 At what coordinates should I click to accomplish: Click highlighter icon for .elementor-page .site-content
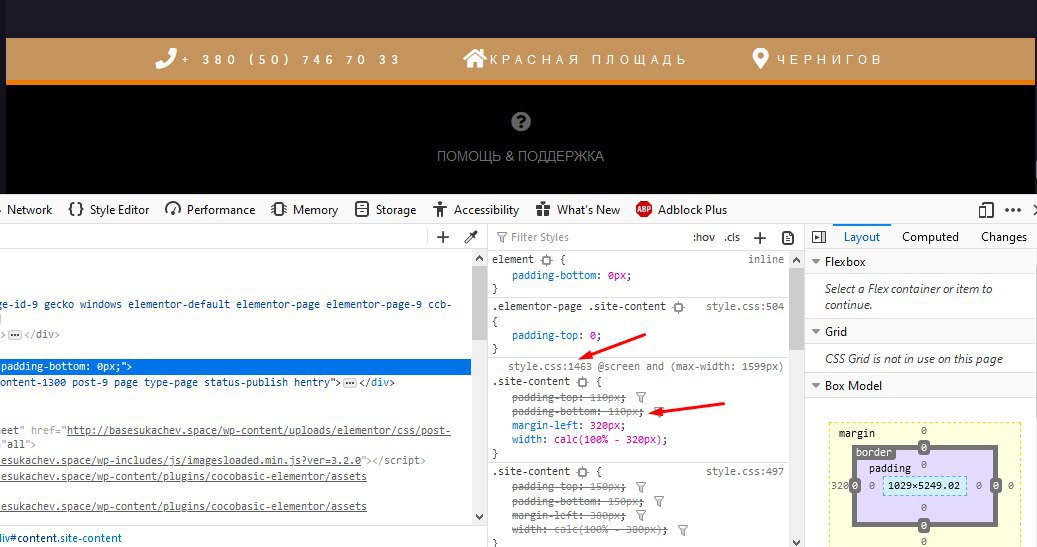pos(679,307)
